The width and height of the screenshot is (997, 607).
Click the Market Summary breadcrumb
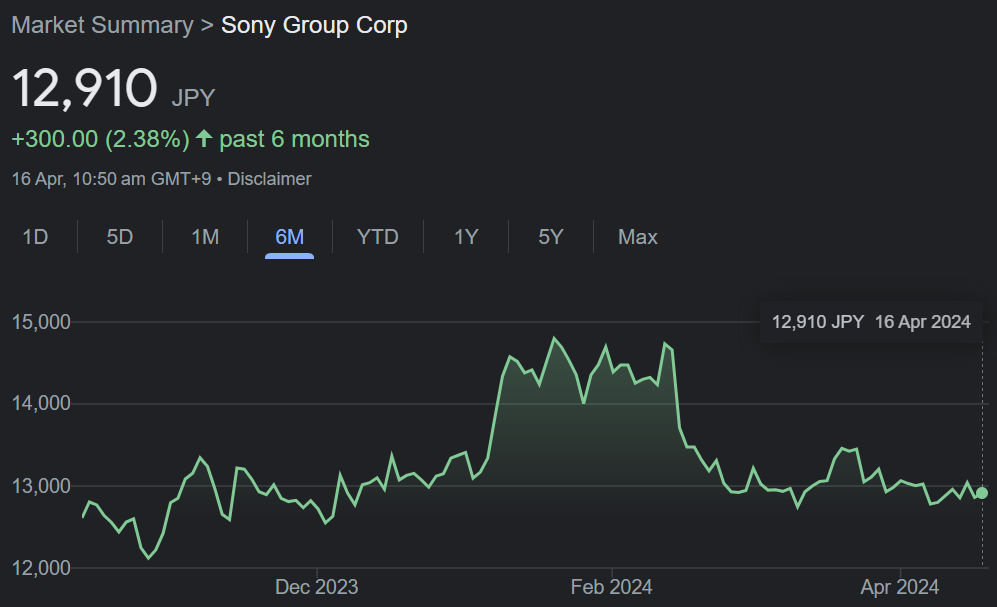tap(102, 25)
